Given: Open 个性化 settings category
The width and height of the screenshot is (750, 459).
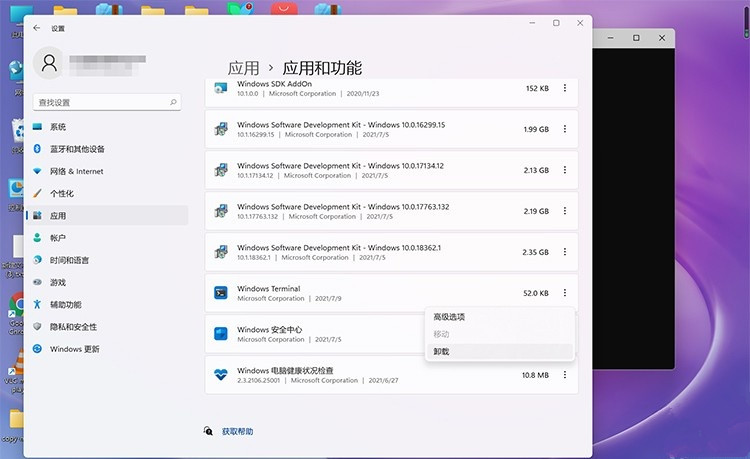Looking at the screenshot, I should point(106,193).
